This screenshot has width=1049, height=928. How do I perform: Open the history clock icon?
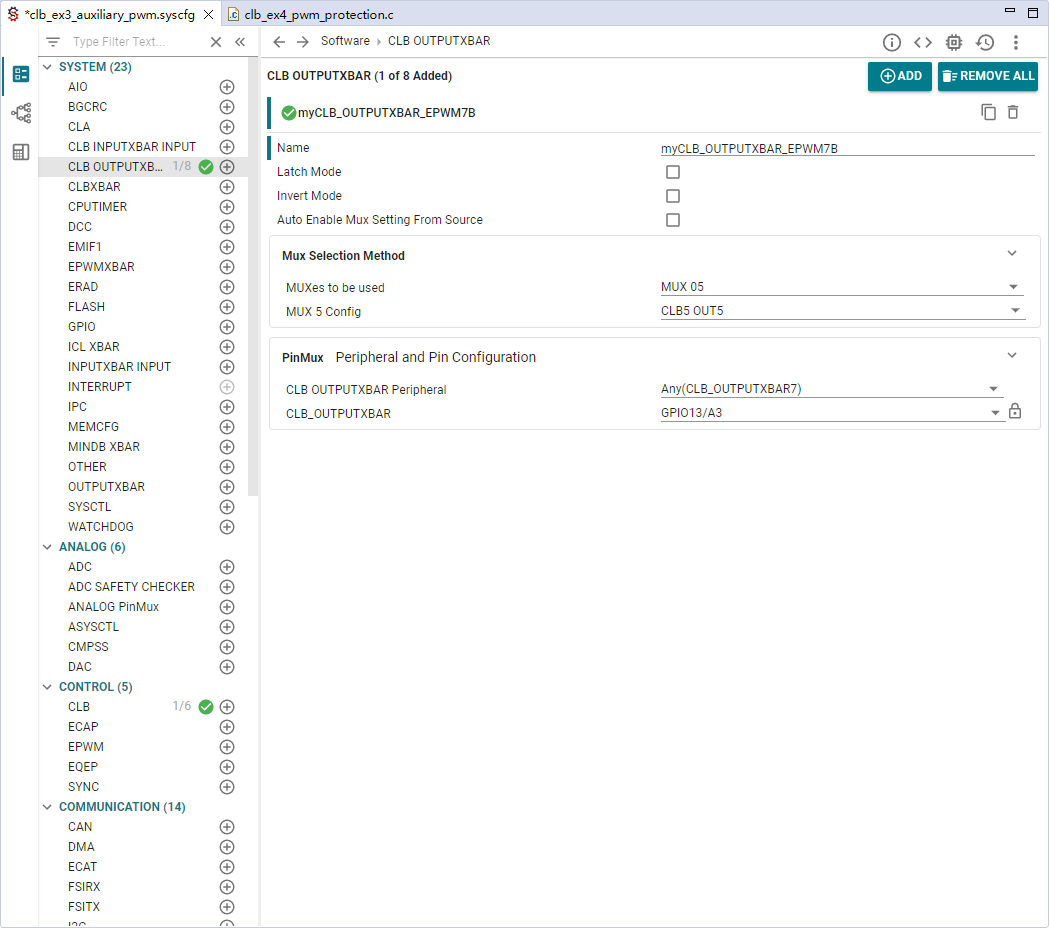pos(984,42)
